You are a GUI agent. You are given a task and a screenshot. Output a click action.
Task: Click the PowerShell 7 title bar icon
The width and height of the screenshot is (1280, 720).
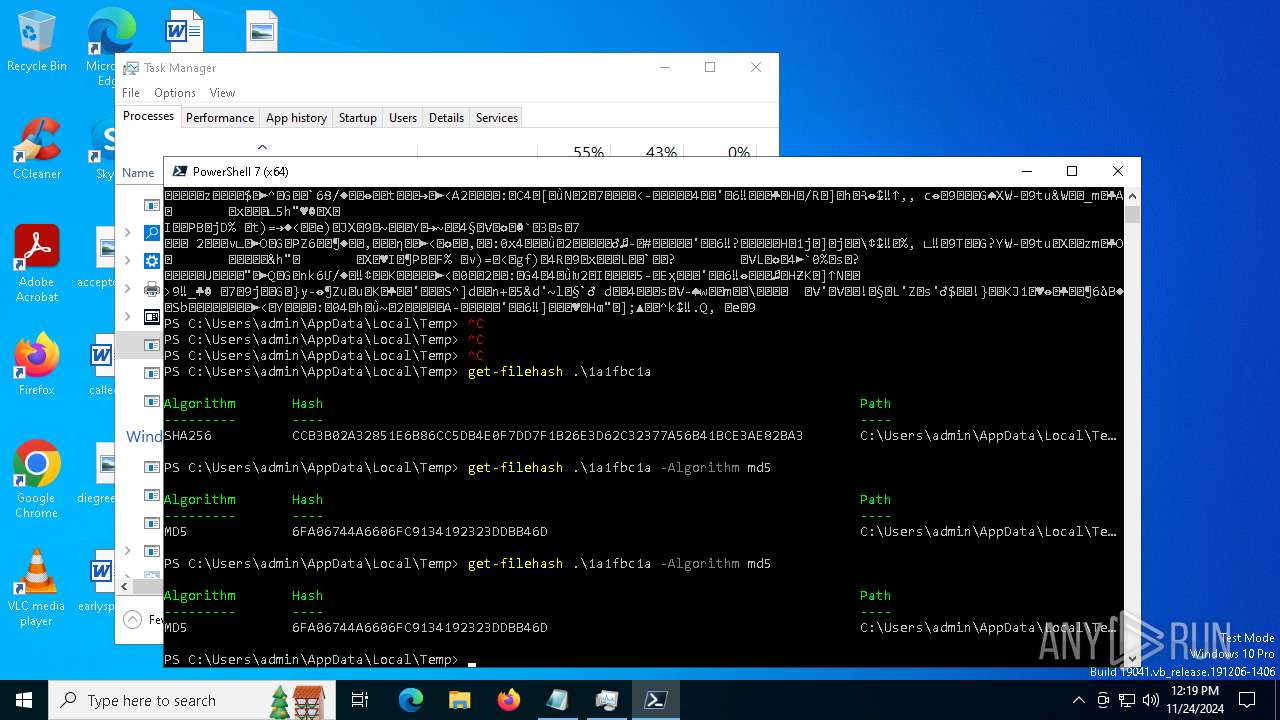click(179, 171)
